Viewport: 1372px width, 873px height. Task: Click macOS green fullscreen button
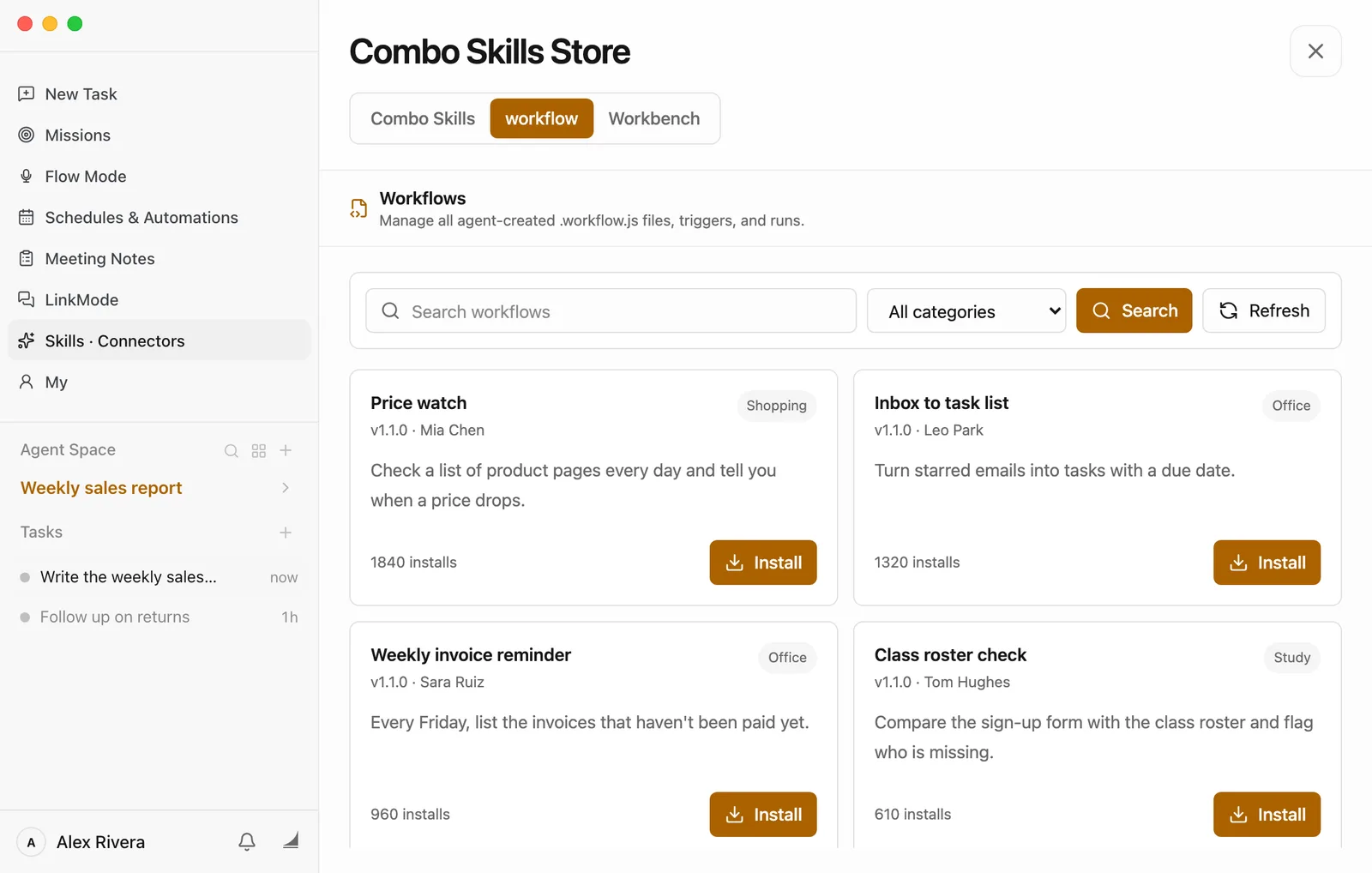coord(75,23)
